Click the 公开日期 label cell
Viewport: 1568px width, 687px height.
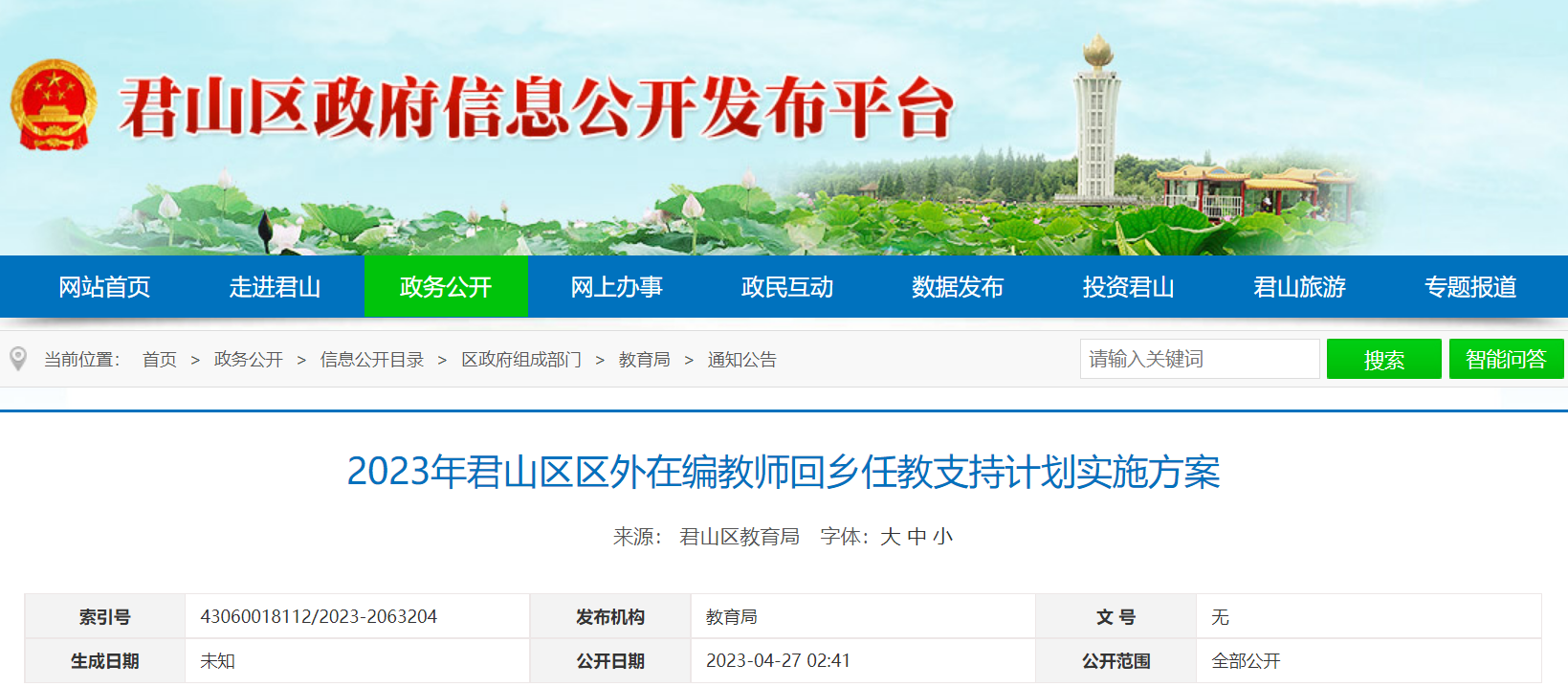coord(610,661)
